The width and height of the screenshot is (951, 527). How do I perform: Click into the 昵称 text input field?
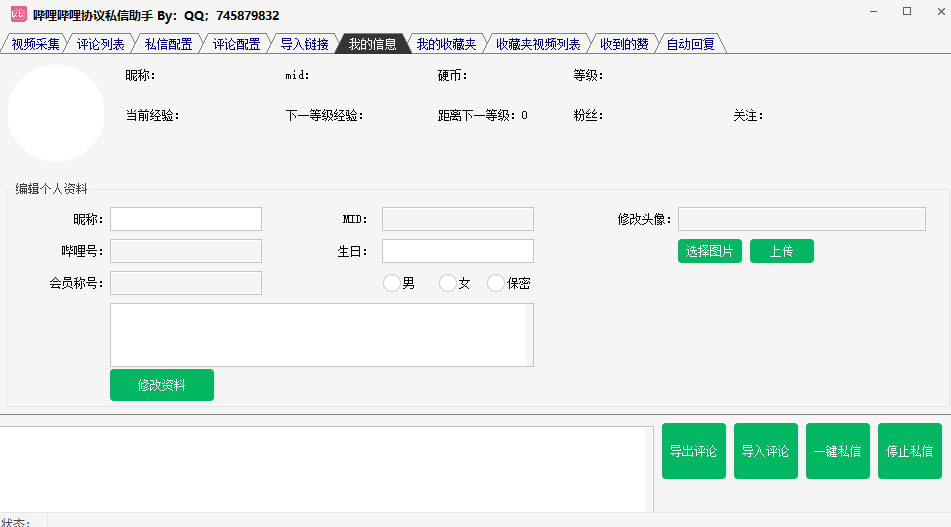tap(186, 219)
